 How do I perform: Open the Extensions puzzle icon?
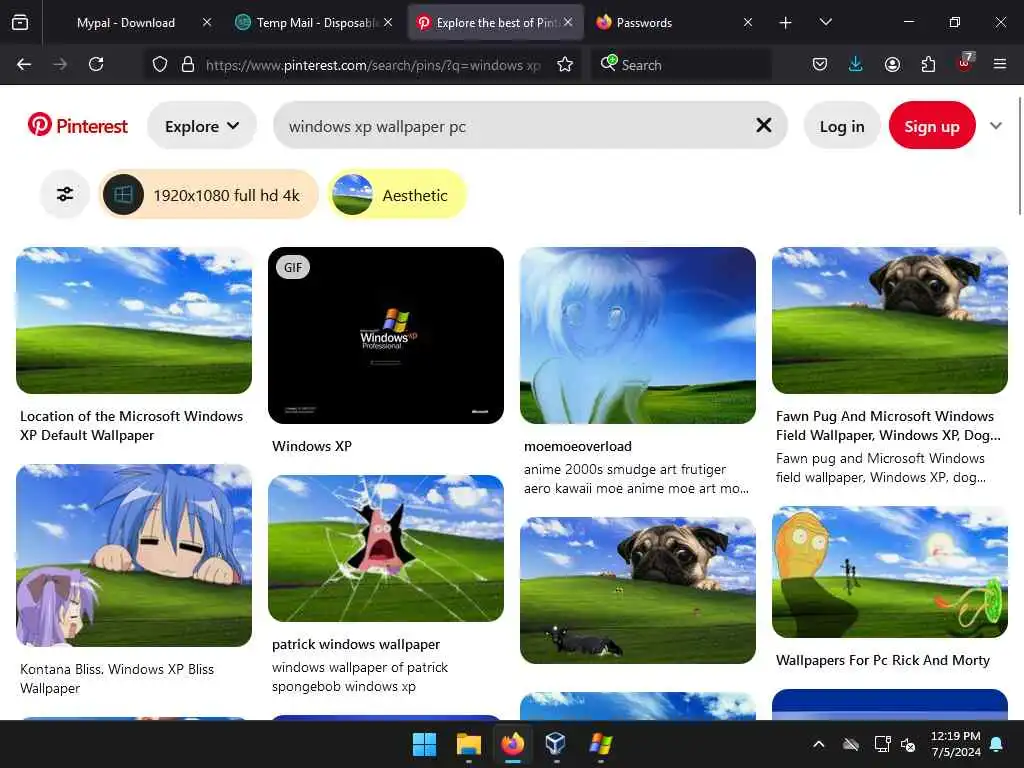coord(928,64)
